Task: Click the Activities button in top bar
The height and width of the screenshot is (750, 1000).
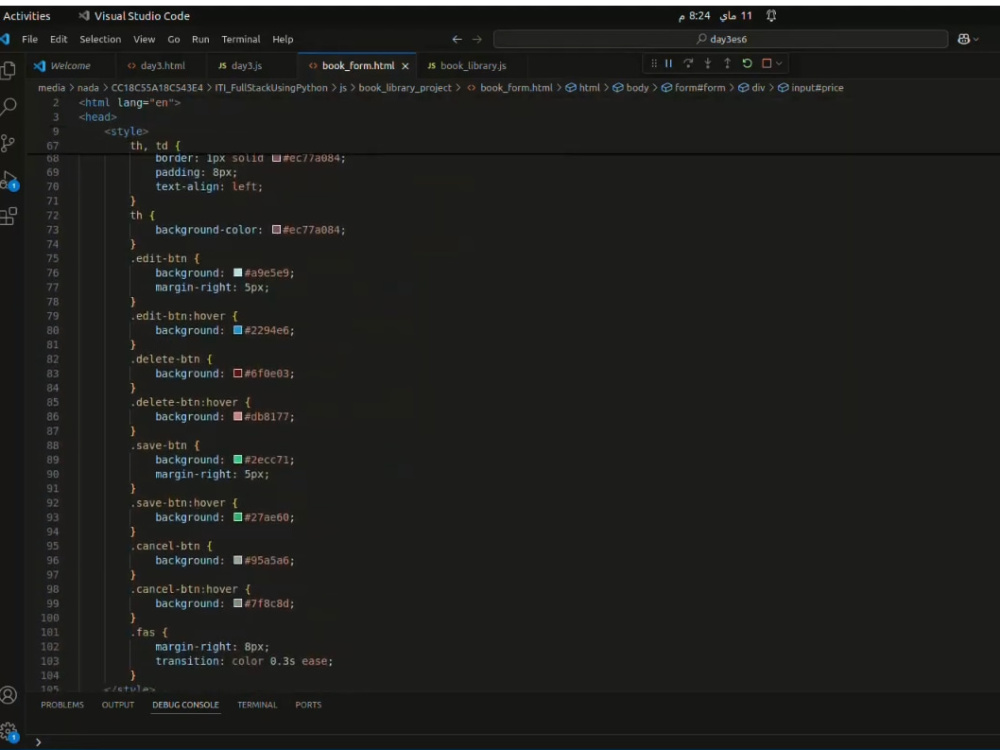Action: coord(26,16)
